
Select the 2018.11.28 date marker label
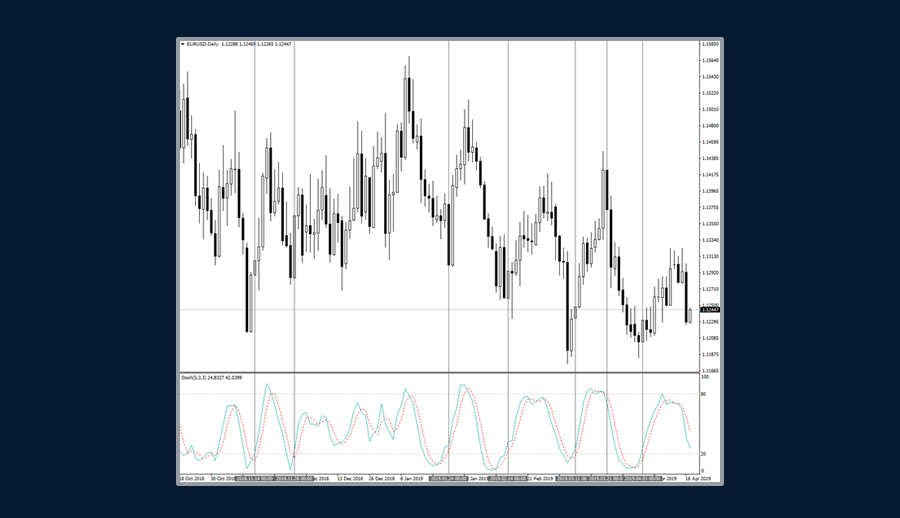coord(295,479)
